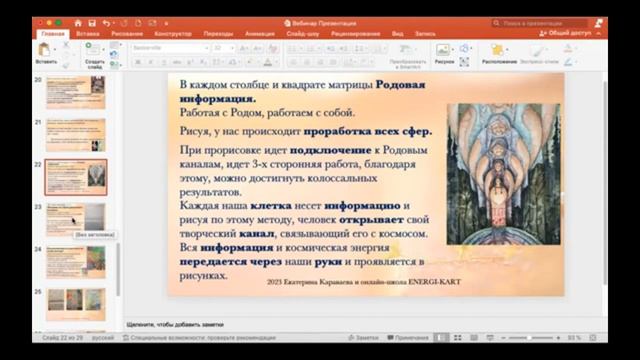Click the painting image on the slide
The height and width of the screenshot is (360, 640).
(x=503, y=174)
